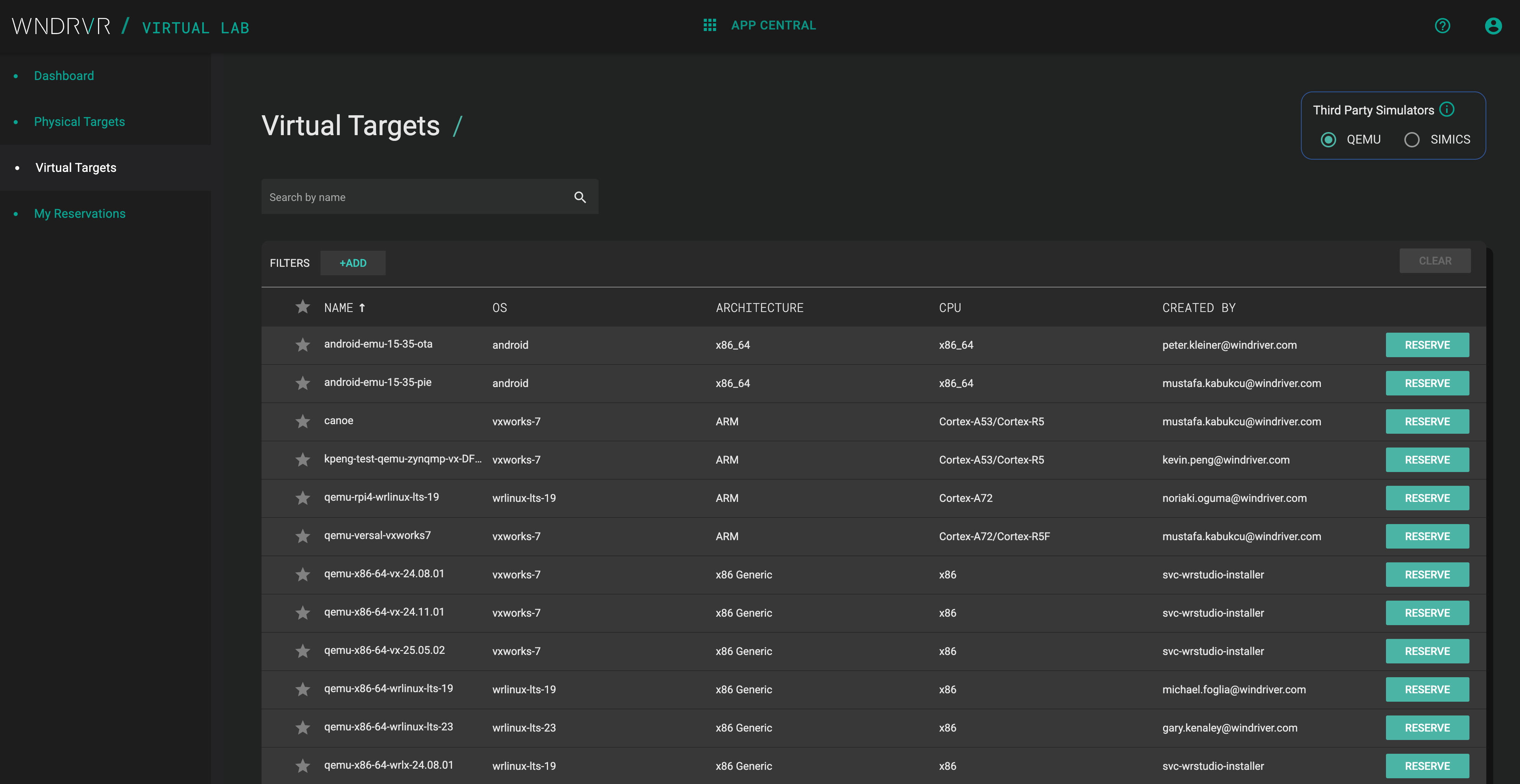The image size is (1520, 784).
Task: Open the user account icon
Action: [x=1494, y=25]
